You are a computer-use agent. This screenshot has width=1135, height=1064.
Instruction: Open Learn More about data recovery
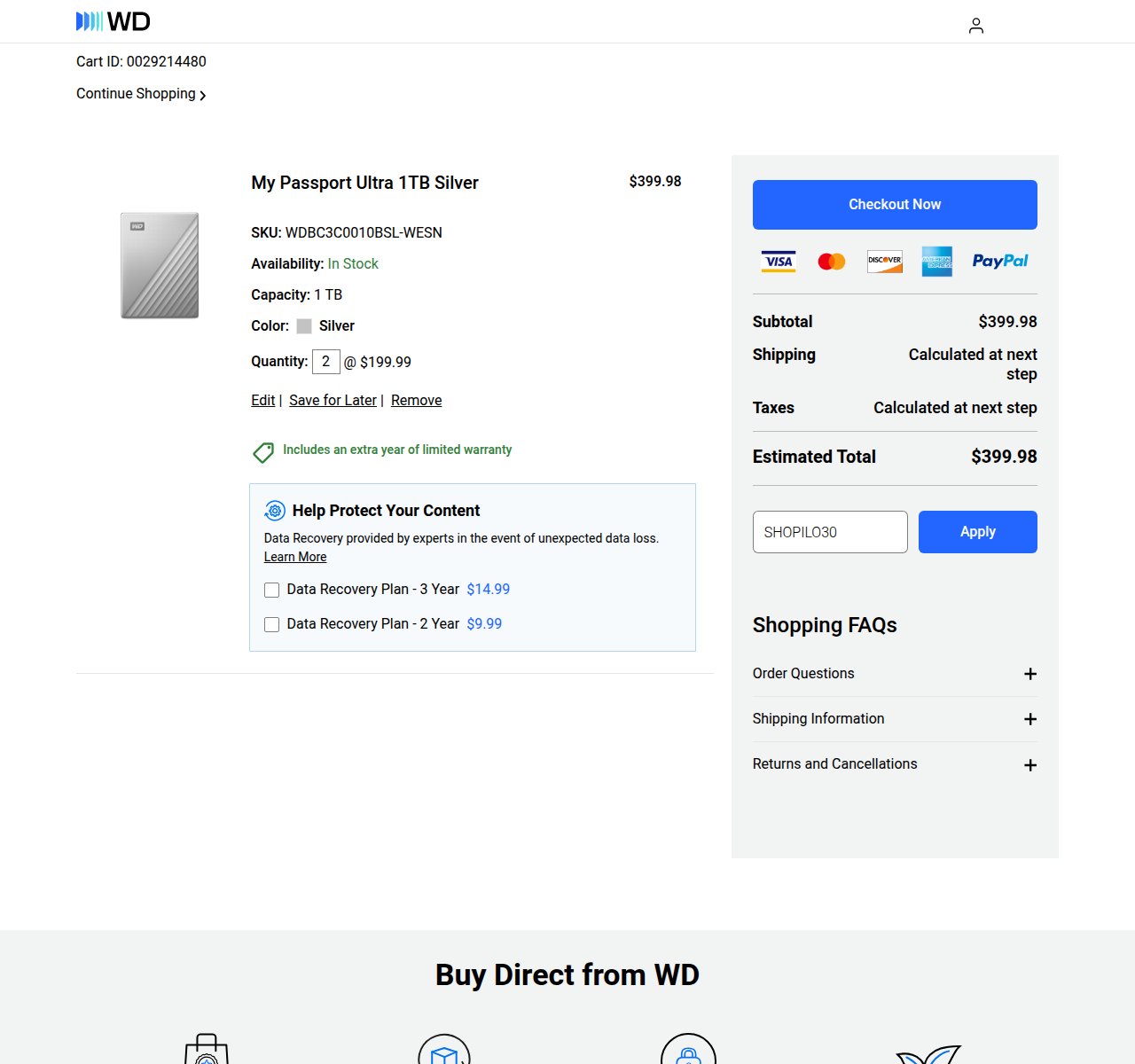pos(295,557)
